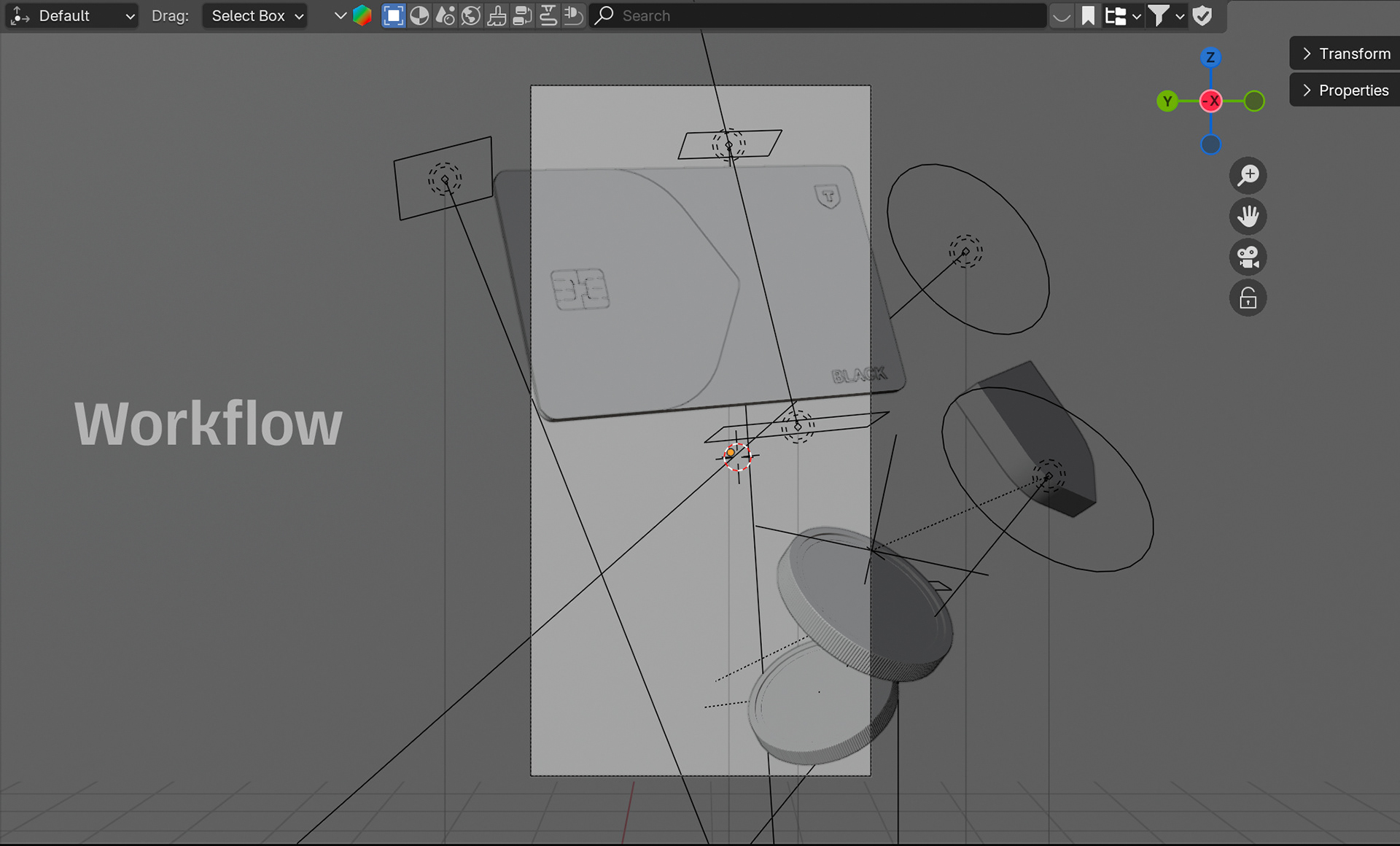
Task: Click the hand pan view button
Action: tap(1248, 216)
